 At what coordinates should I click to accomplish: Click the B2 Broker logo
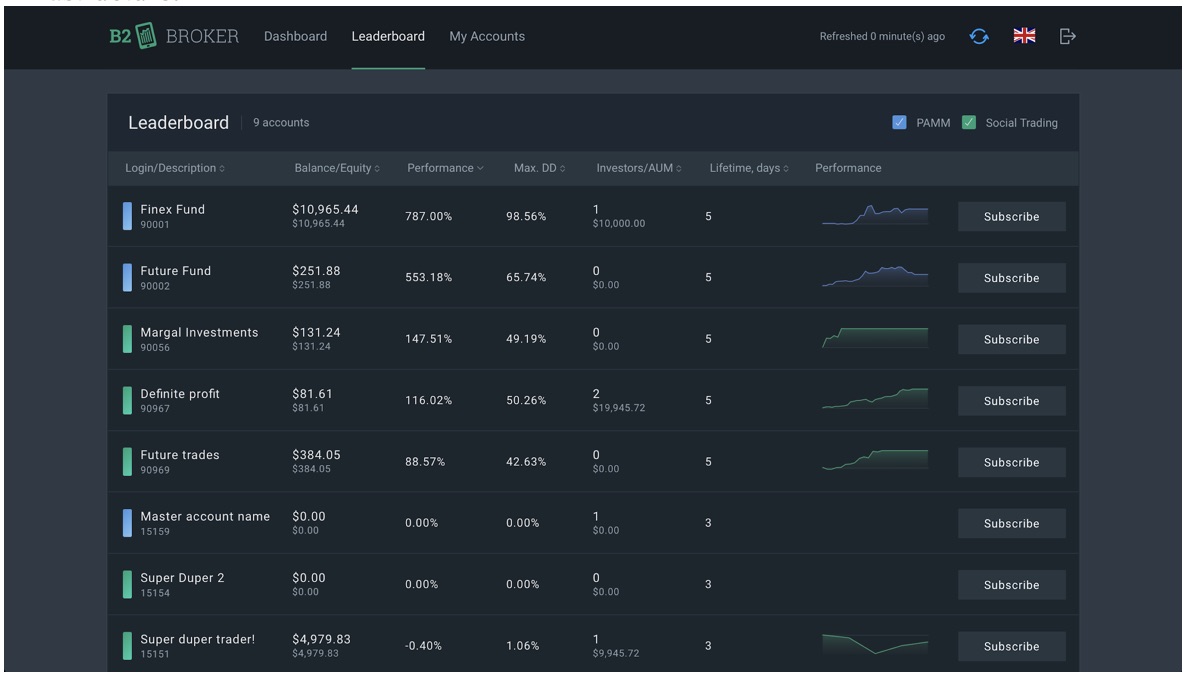174,36
